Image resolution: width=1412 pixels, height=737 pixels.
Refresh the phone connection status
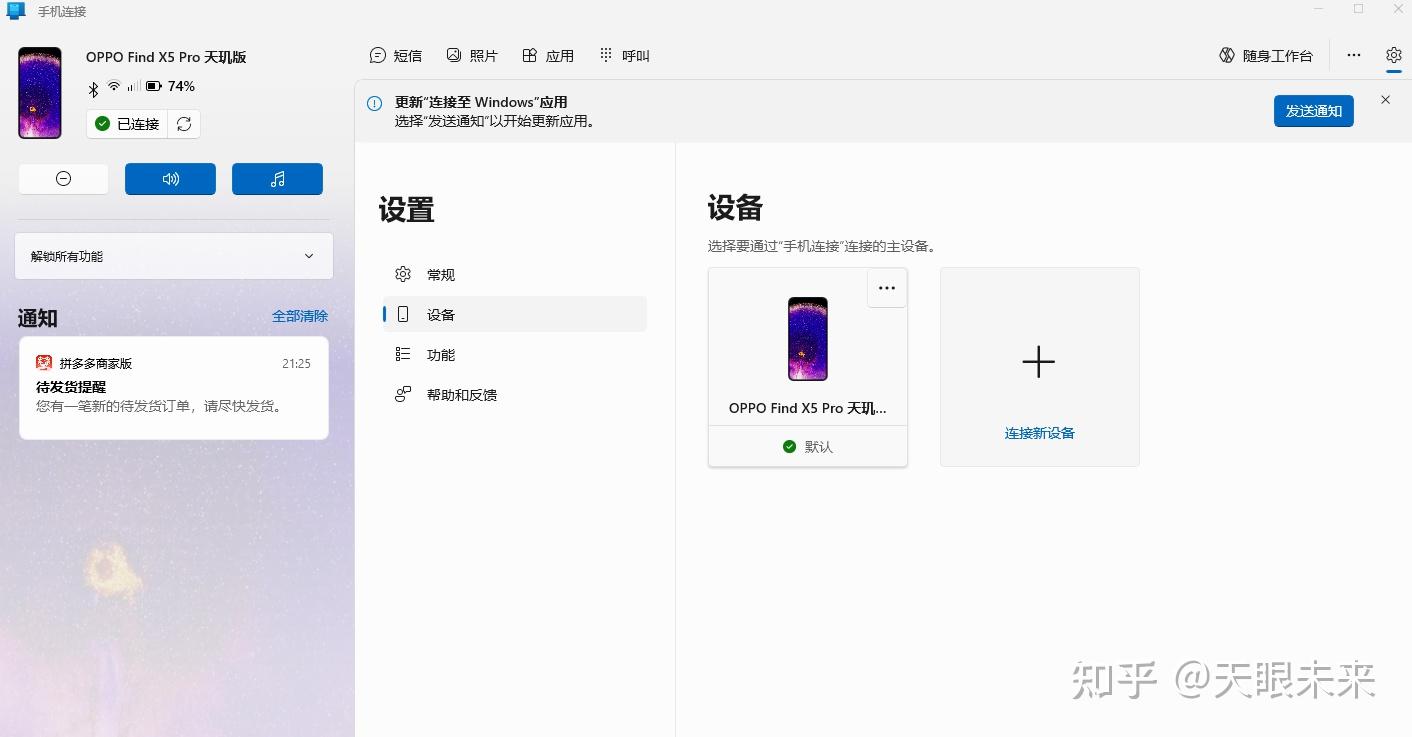pos(184,124)
